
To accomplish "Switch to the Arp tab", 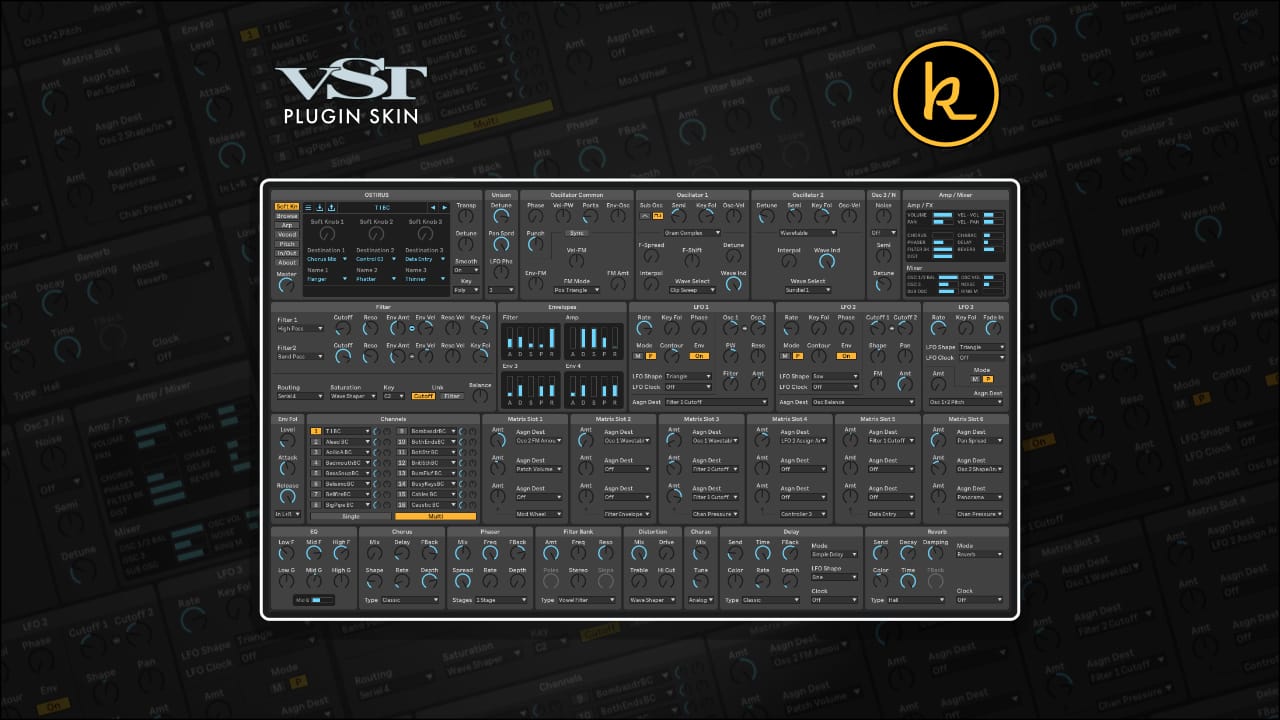I will [x=287, y=225].
